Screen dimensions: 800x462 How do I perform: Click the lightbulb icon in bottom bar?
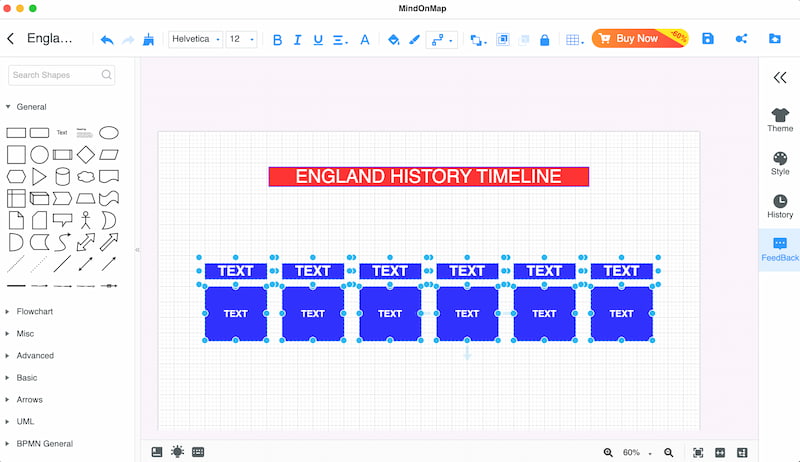[178, 452]
